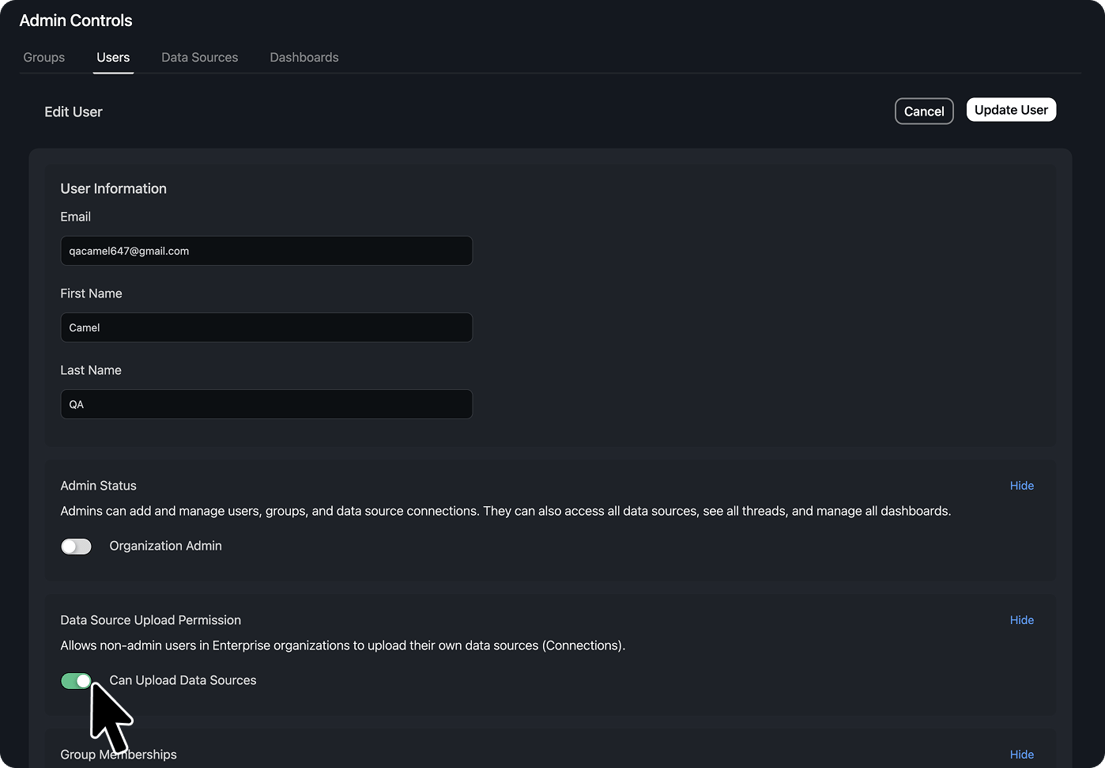Click the Cancel button

(x=923, y=111)
